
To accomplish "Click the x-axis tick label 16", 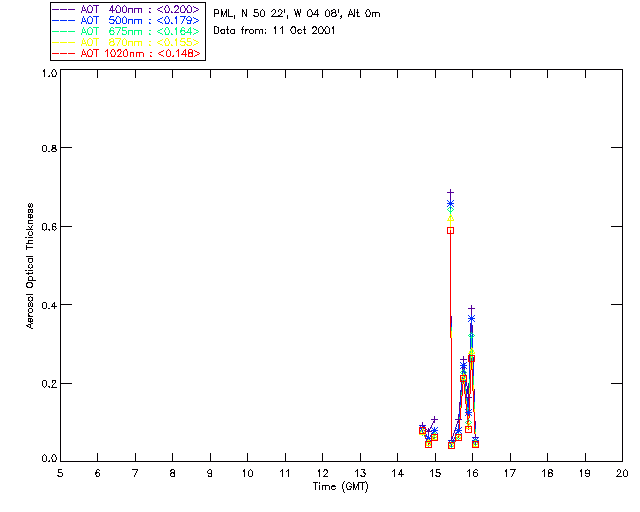I will (x=473, y=473).
